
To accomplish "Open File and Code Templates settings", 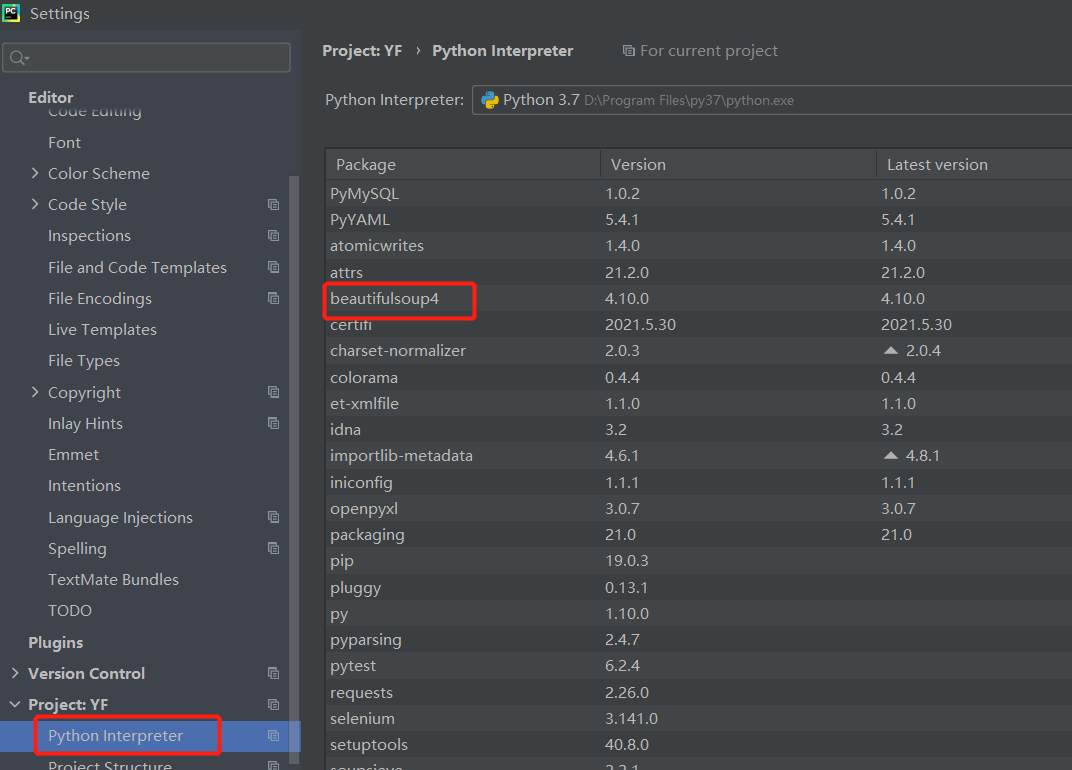I will pos(137,267).
